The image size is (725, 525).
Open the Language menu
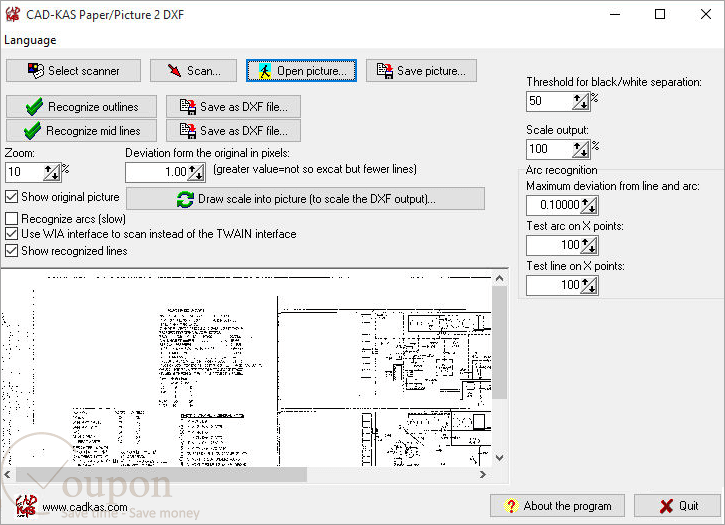click(x=30, y=40)
